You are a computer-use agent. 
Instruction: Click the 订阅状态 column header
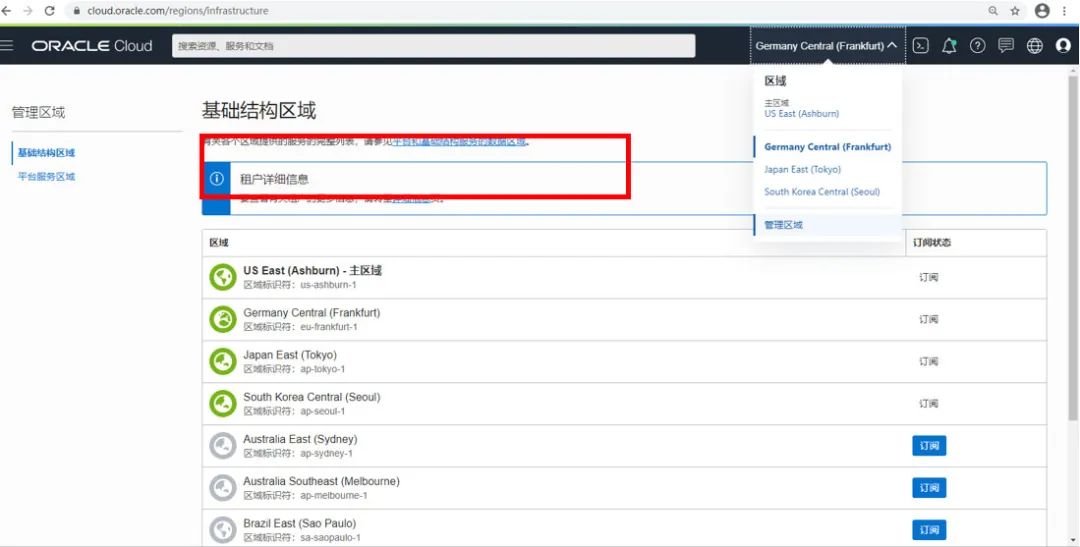pyautogui.click(x=932, y=242)
